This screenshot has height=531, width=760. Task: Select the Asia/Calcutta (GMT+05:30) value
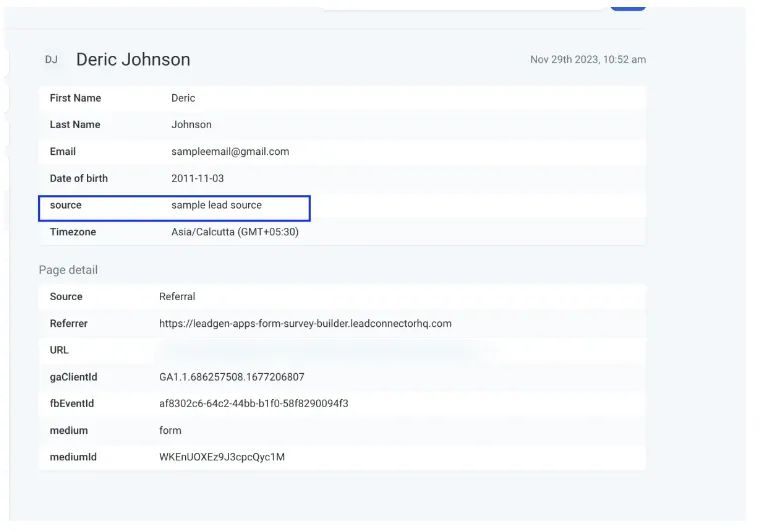[x=235, y=232]
